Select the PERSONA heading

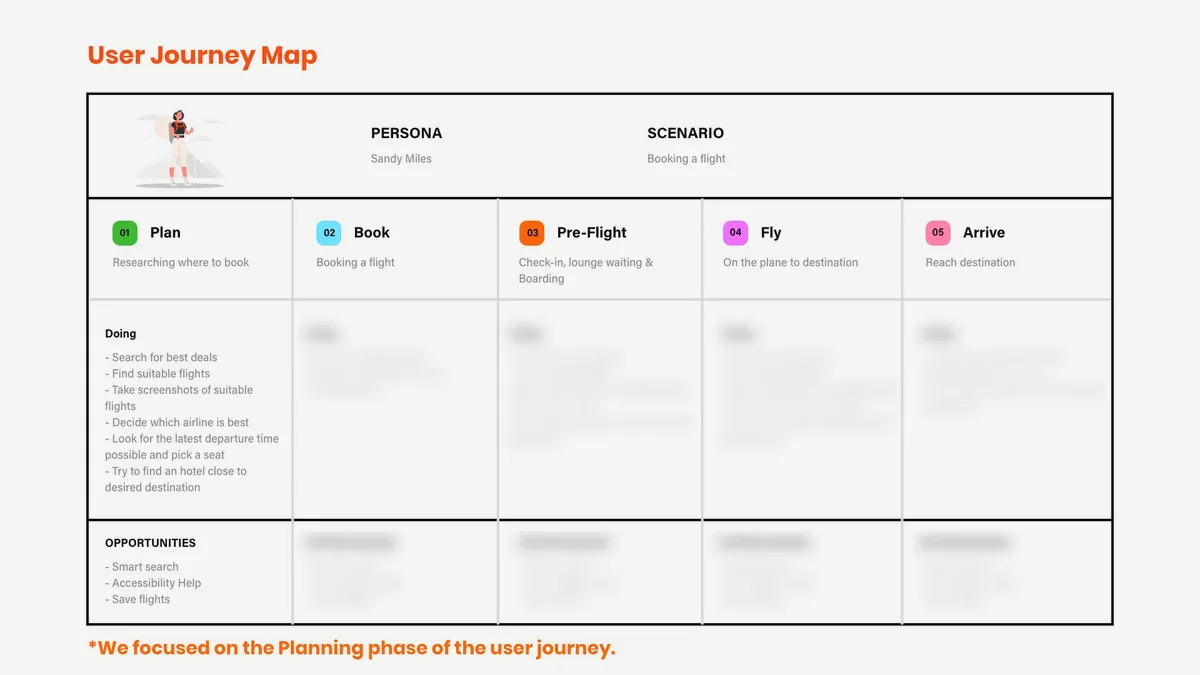(x=406, y=133)
